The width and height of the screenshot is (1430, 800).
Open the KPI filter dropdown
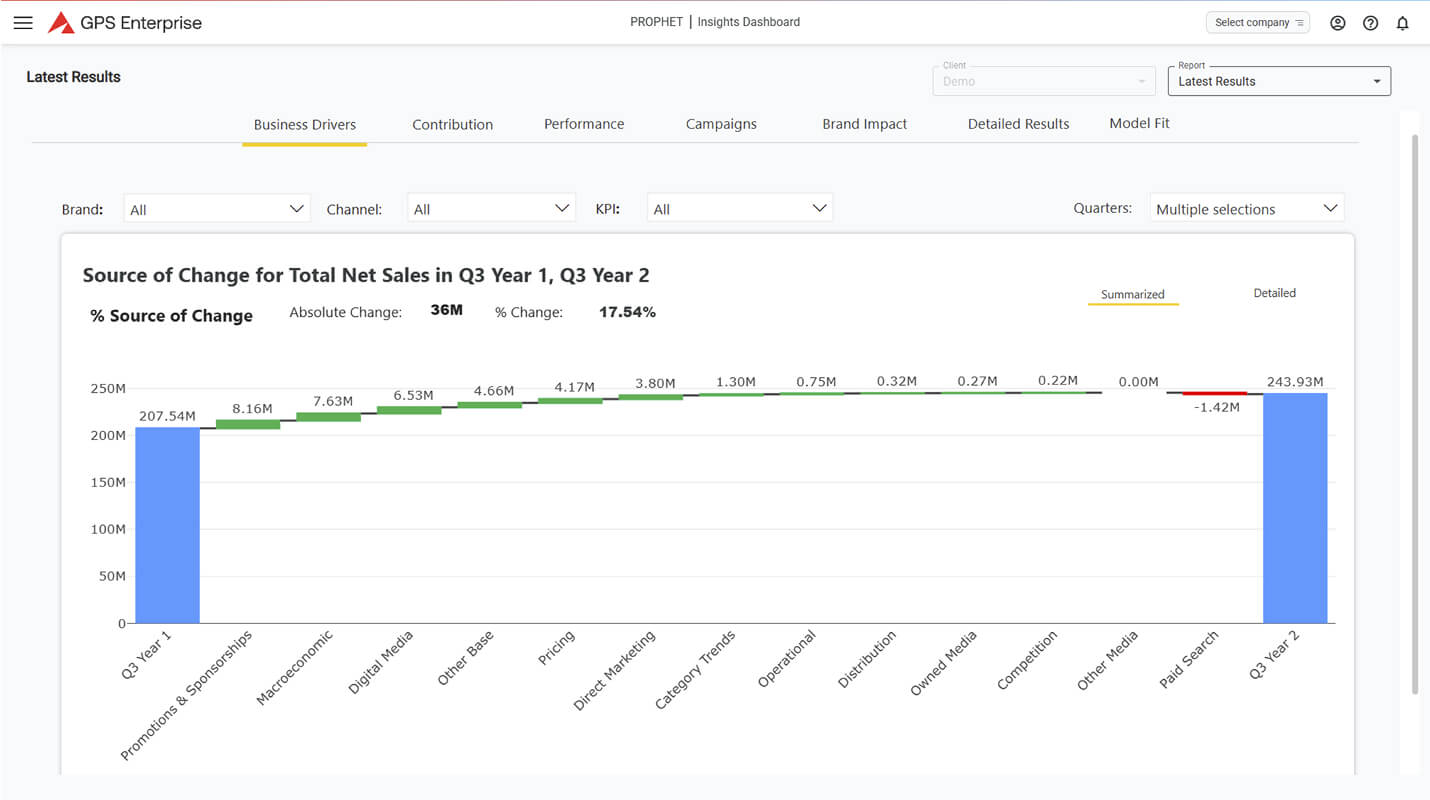(x=739, y=209)
